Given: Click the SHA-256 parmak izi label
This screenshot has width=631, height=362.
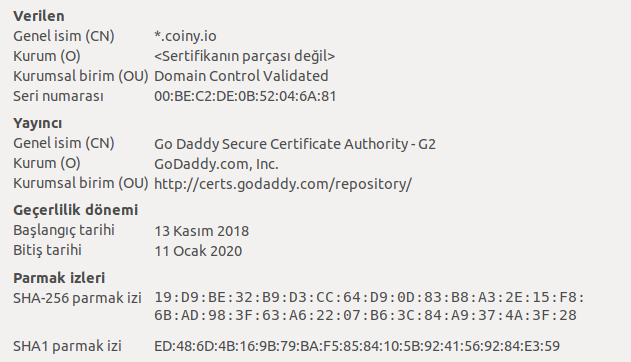Looking at the screenshot, I should pyautogui.click(x=77, y=298).
